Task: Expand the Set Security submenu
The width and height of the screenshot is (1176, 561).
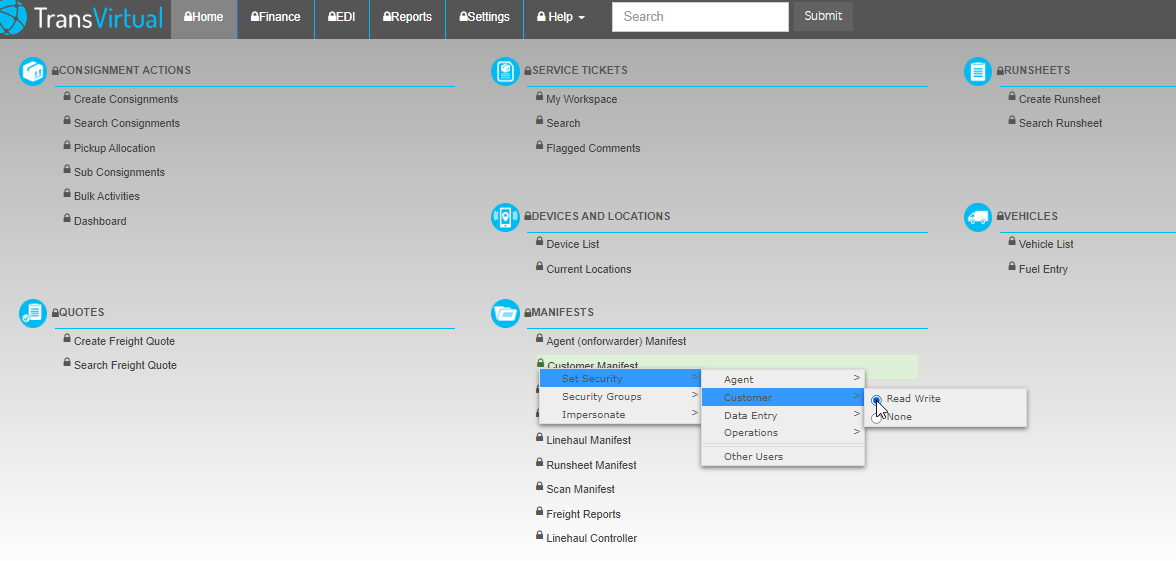Action: point(620,379)
